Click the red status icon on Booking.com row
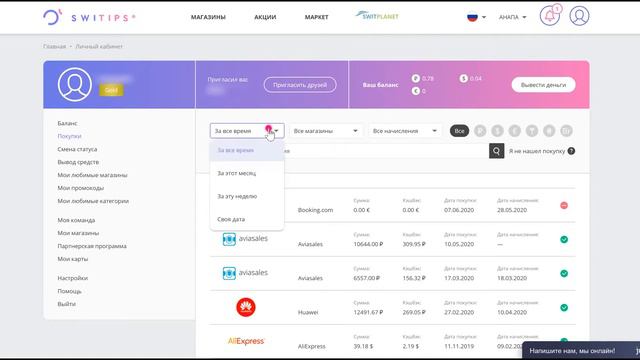640x360 pixels. coord(564,205)
